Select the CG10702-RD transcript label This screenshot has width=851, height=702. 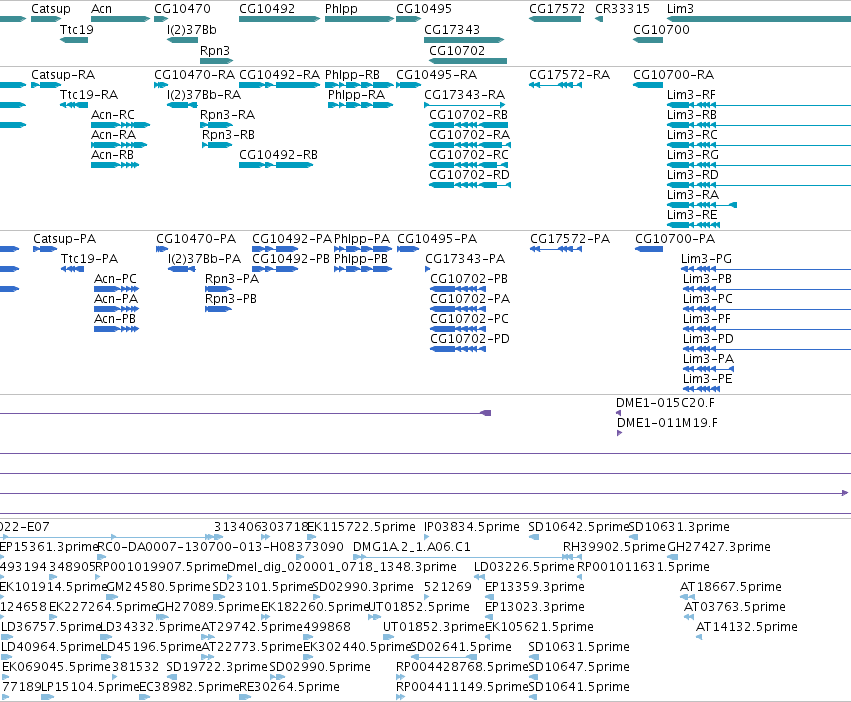pos(469,175)
